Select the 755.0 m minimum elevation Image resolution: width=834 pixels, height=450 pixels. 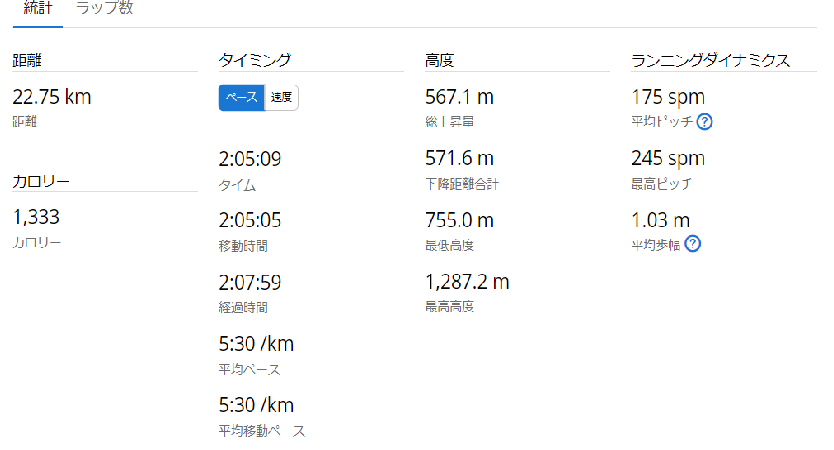pos(459,220)
